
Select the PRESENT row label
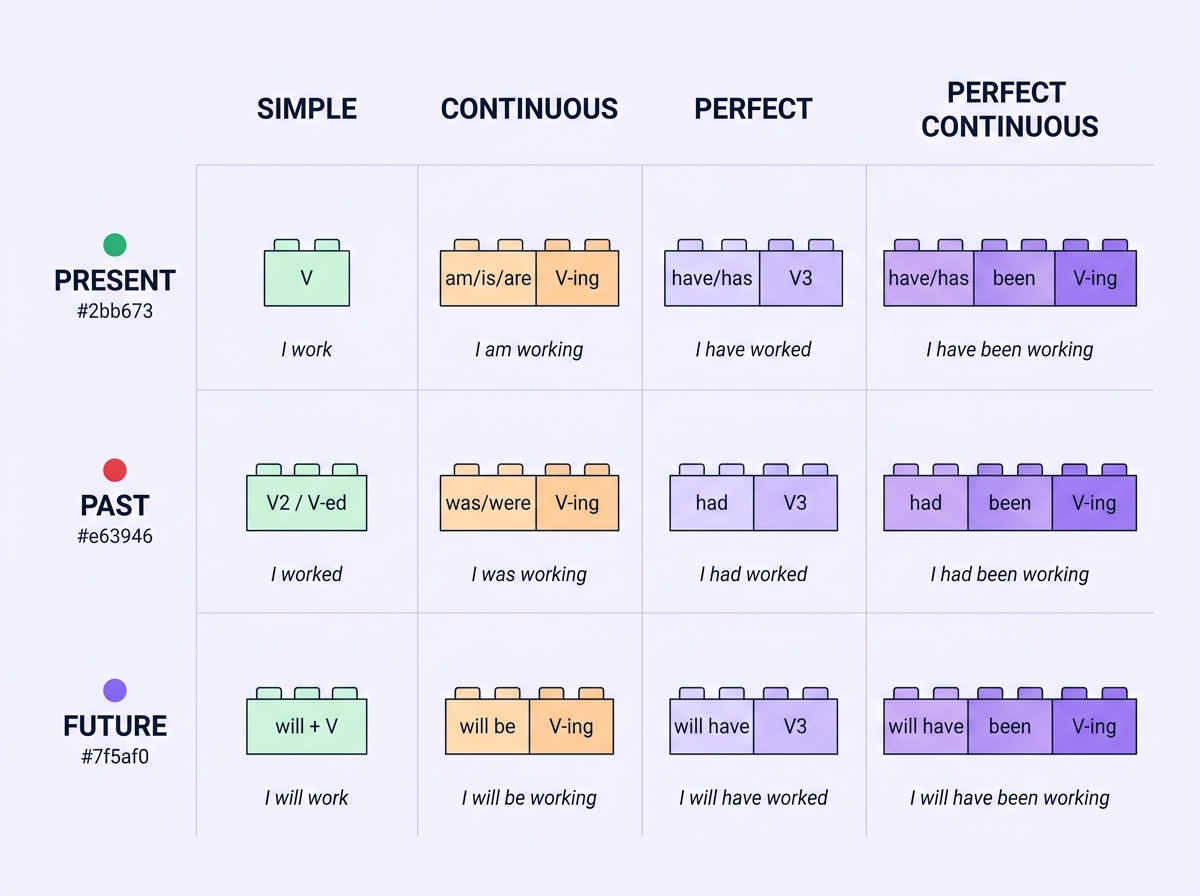pyautogui.click(x=115, y=280)
